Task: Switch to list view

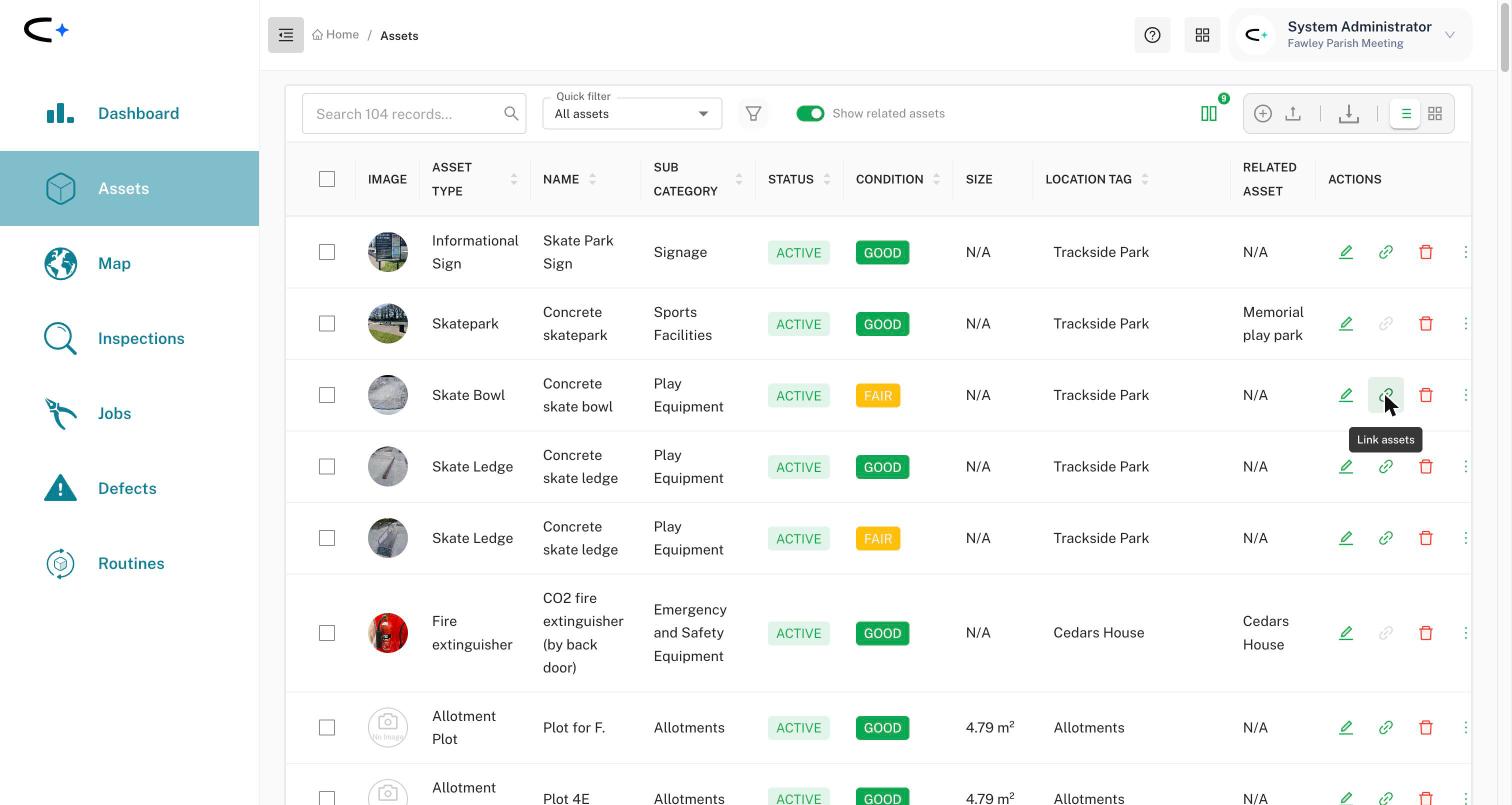Action: (1405, 114)
